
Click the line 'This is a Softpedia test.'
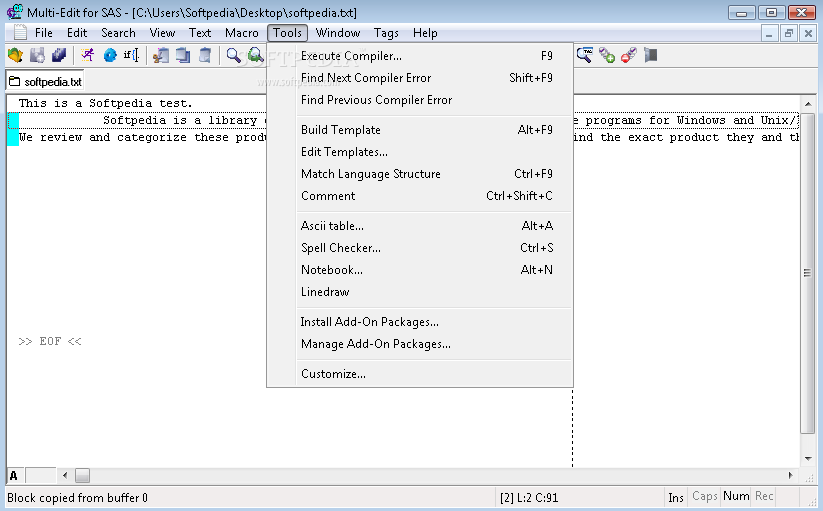pyautogui.click(x=105, y=103)
